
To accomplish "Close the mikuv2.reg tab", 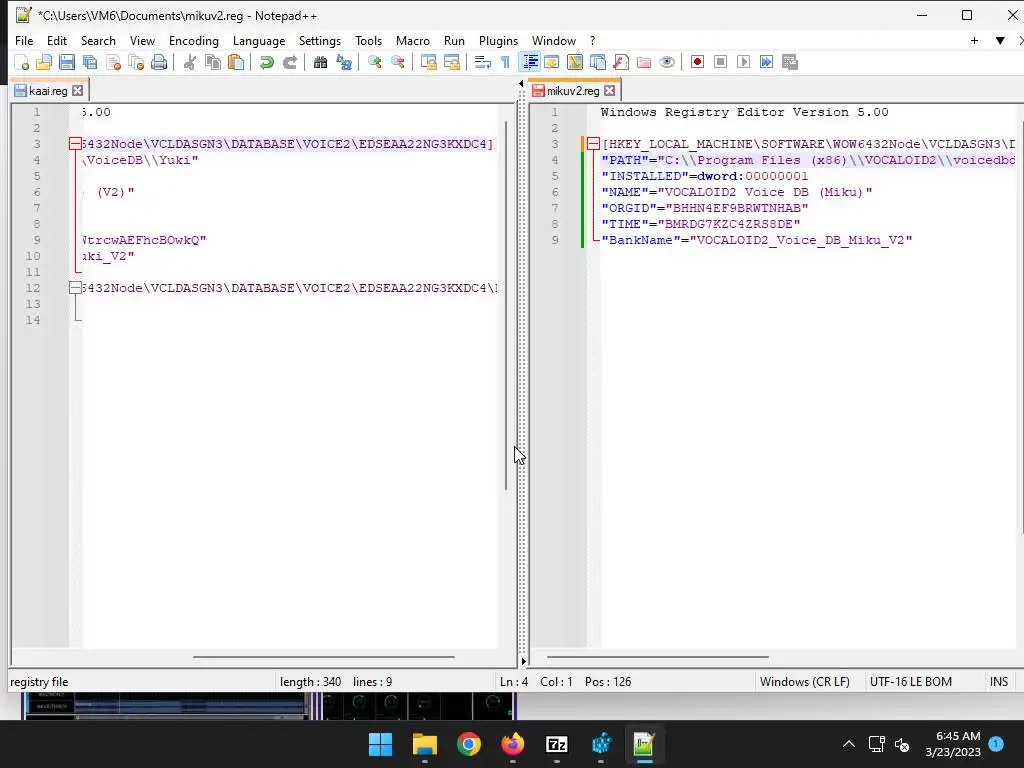I will (609, 91).
